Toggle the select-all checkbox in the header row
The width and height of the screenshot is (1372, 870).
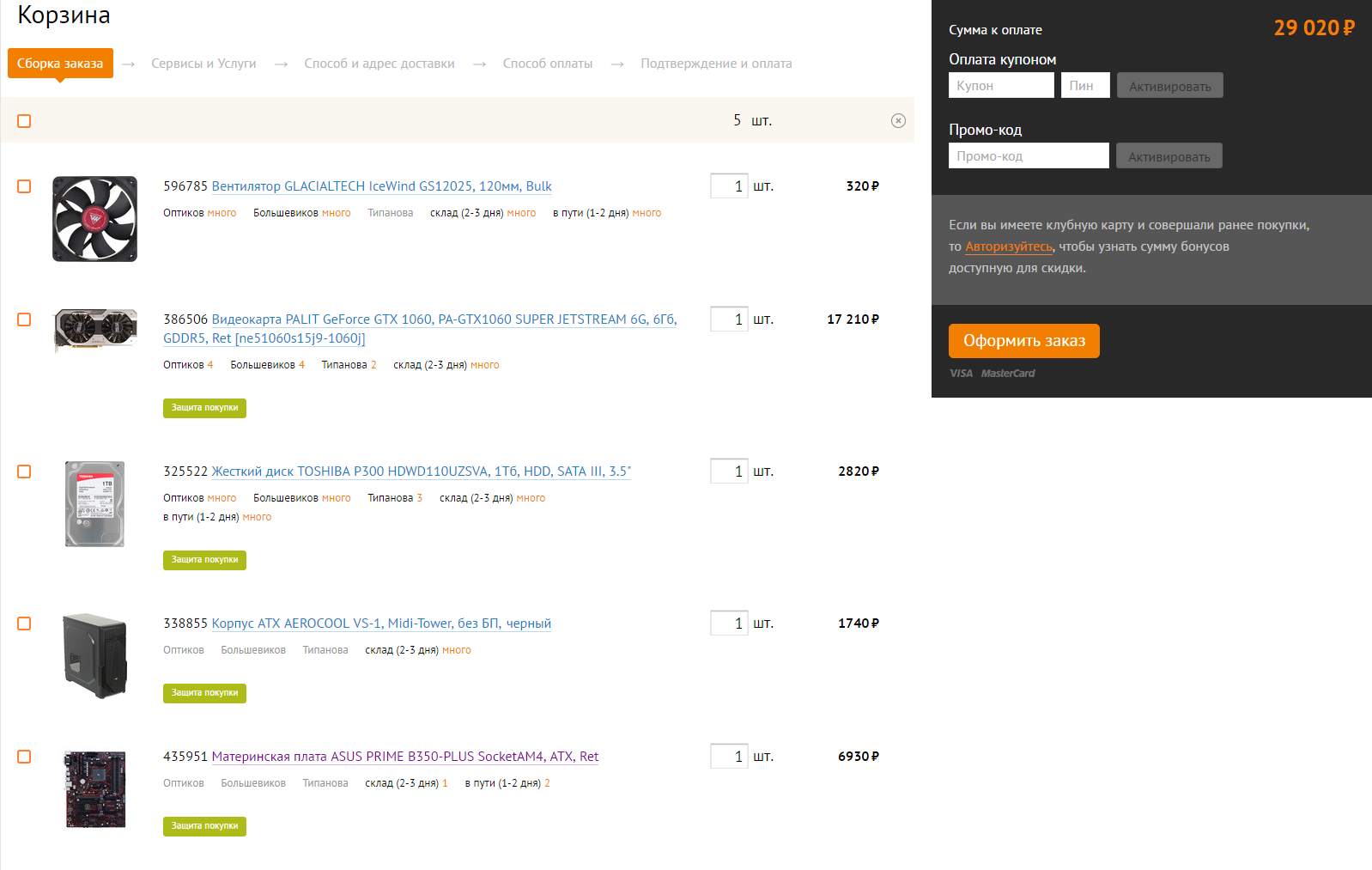[x=24, y=121]
